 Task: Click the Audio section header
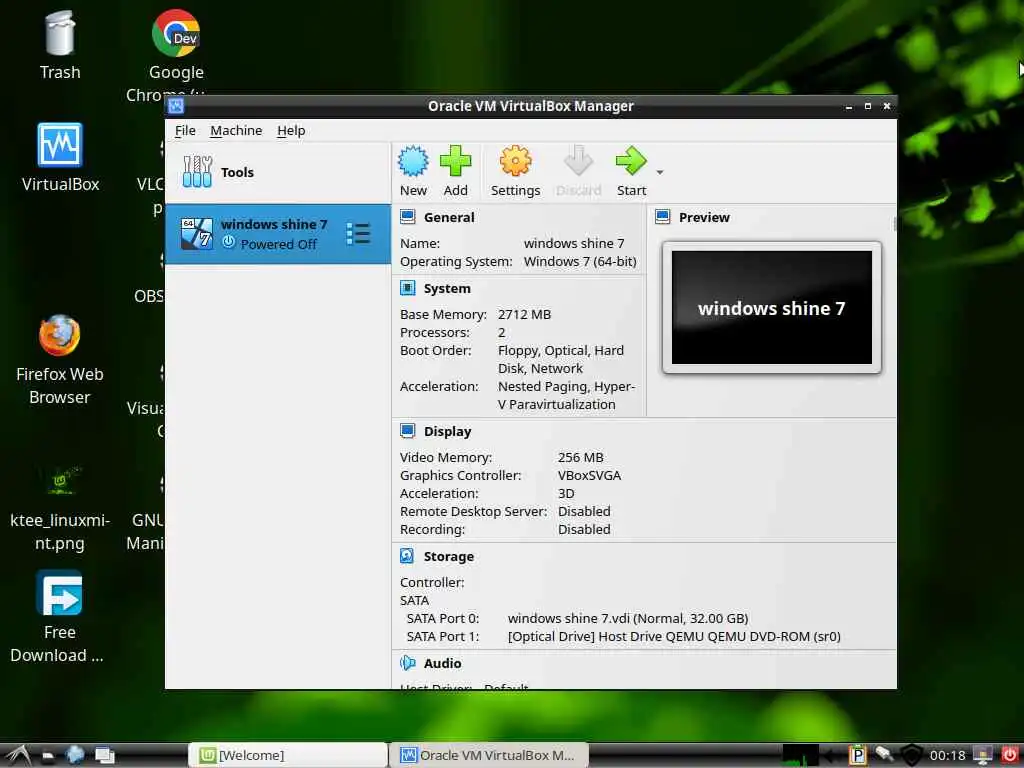(x=442, y=664)
